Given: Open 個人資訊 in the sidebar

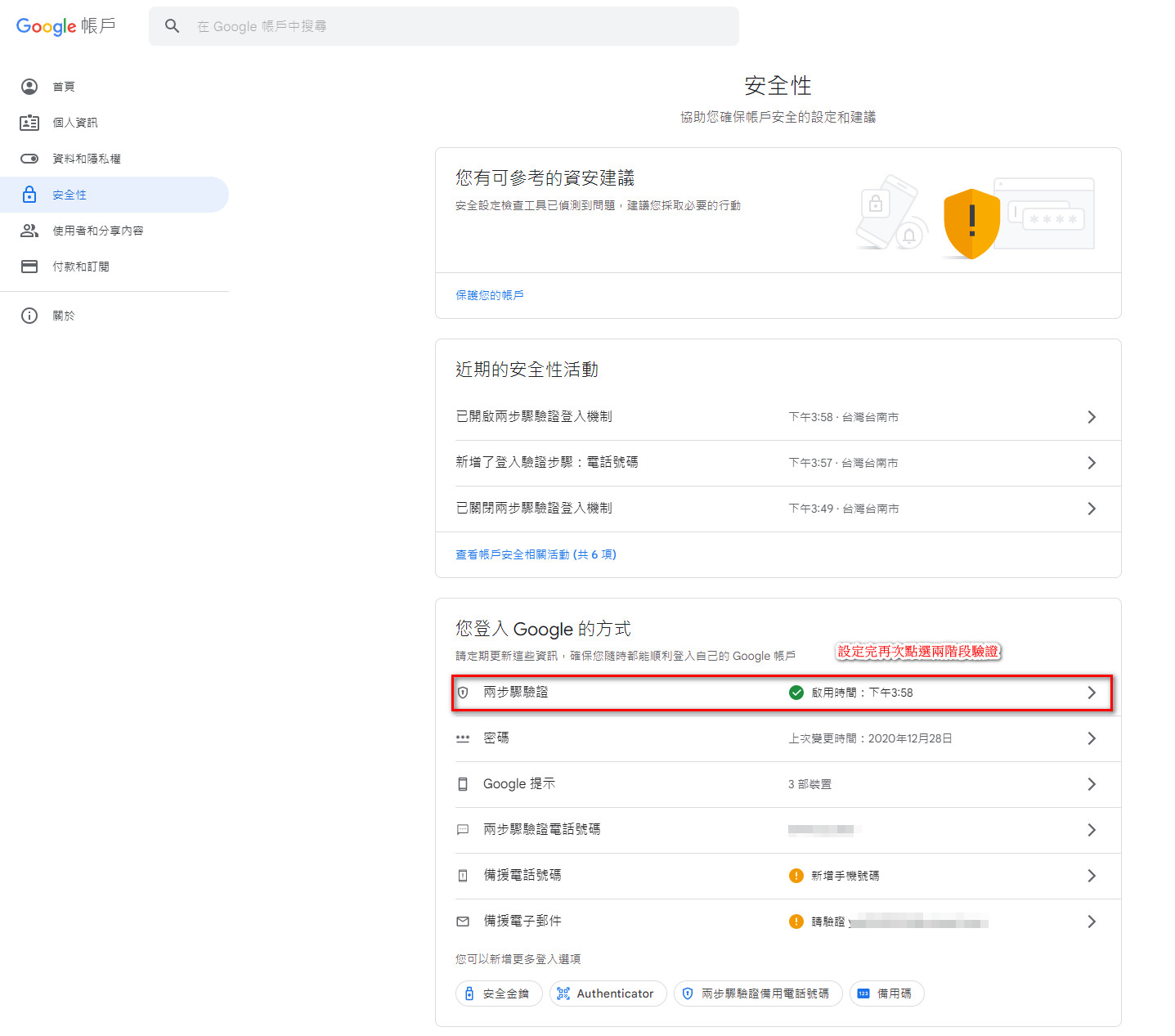Looking at the screenshot, I should coord(114,123).
